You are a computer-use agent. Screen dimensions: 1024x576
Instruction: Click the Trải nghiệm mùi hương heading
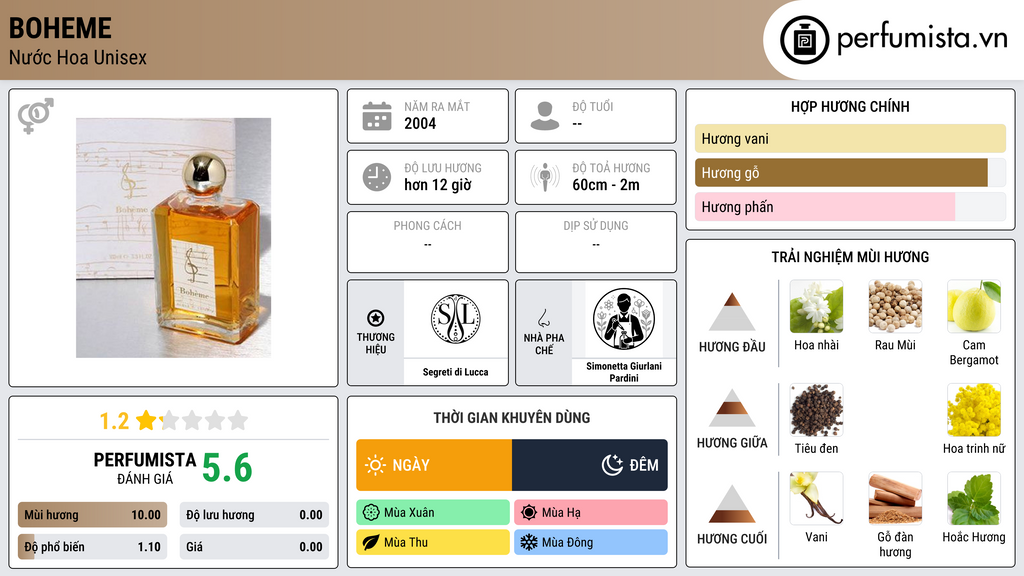coord(850,257)
